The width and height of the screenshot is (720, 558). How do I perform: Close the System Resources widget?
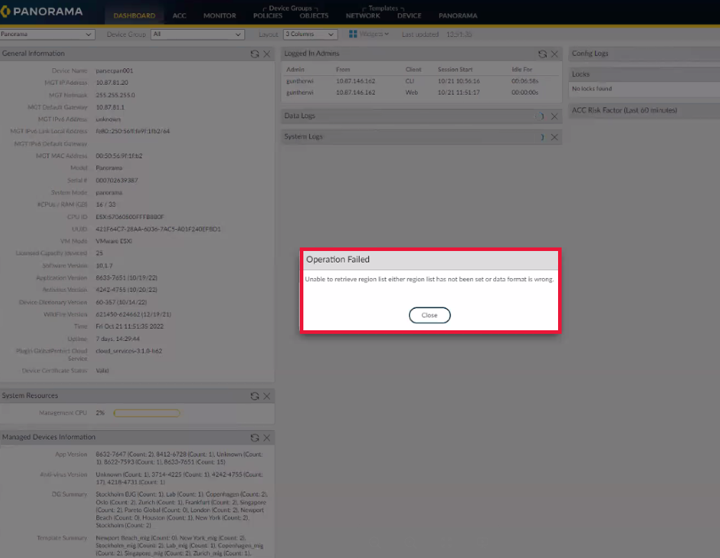coord(267,396)
